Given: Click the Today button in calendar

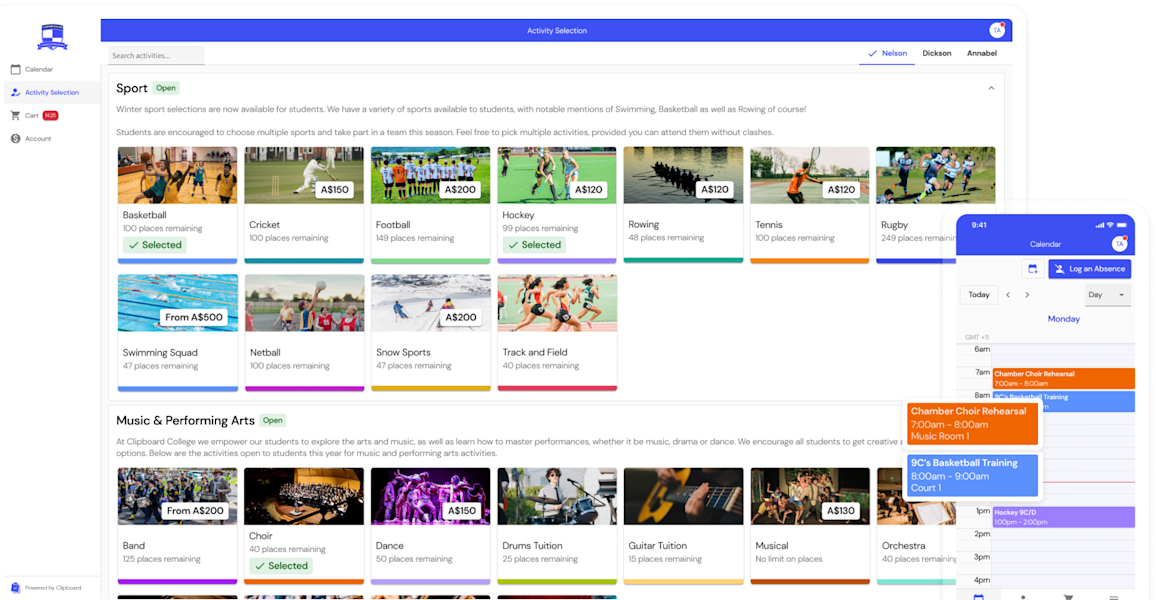Looking at the screenshot, I should (979, 295).
